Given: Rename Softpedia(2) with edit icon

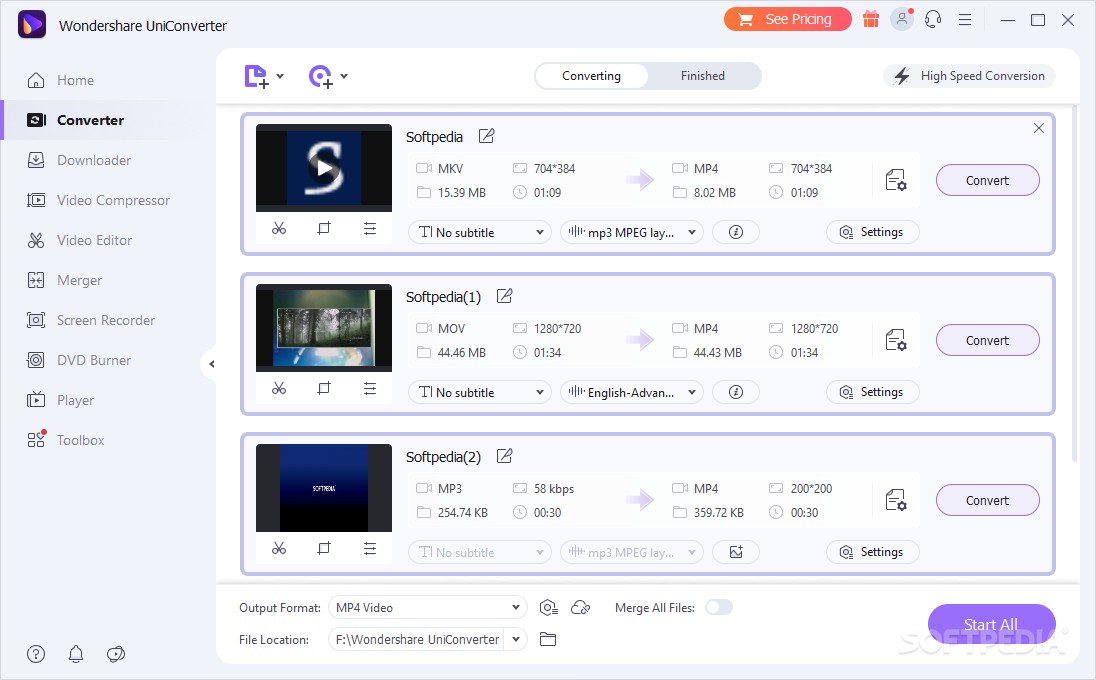Looking at the screenshot, I should coord(505,456).
